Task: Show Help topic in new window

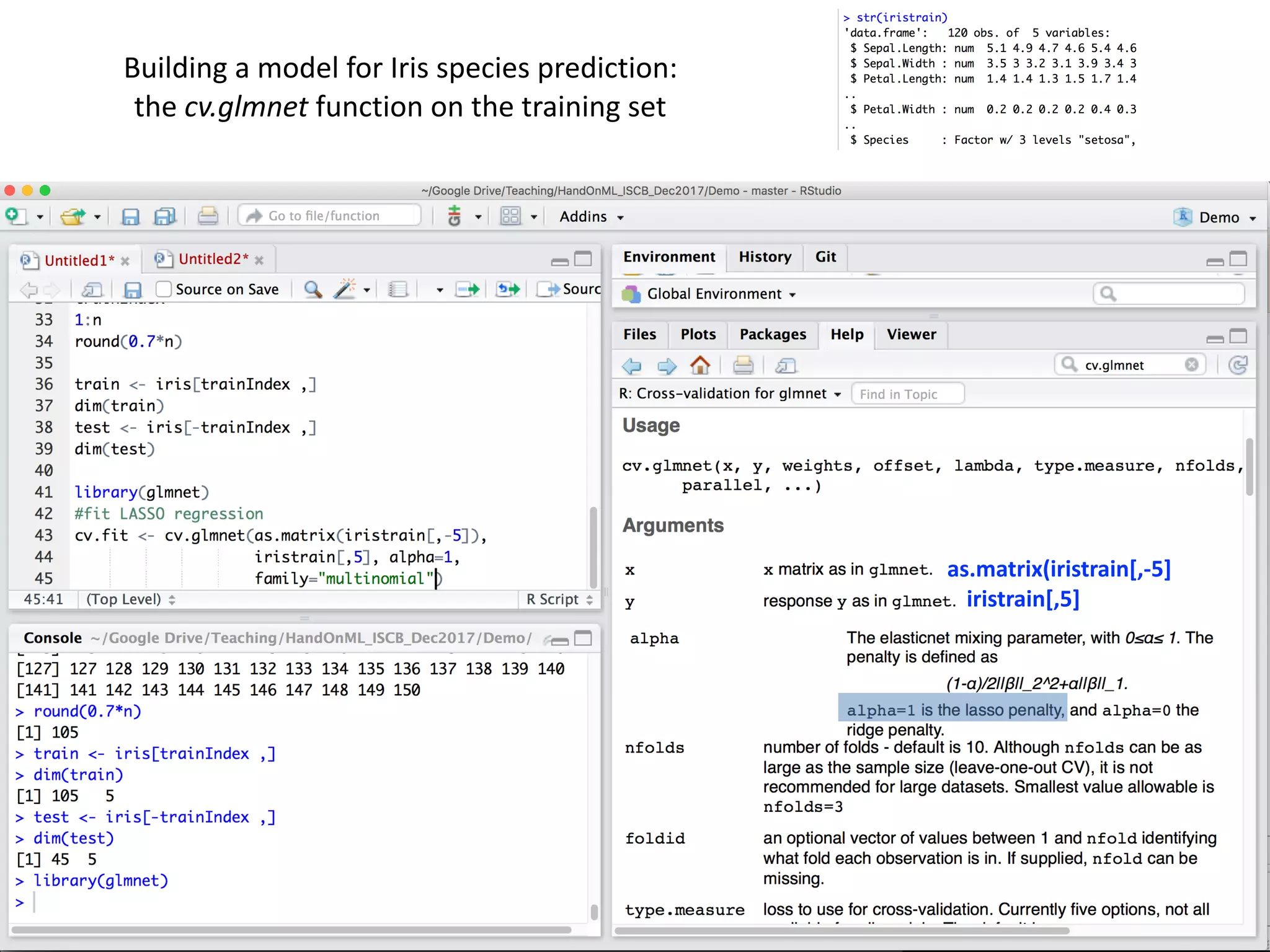Action: point(786,366)
